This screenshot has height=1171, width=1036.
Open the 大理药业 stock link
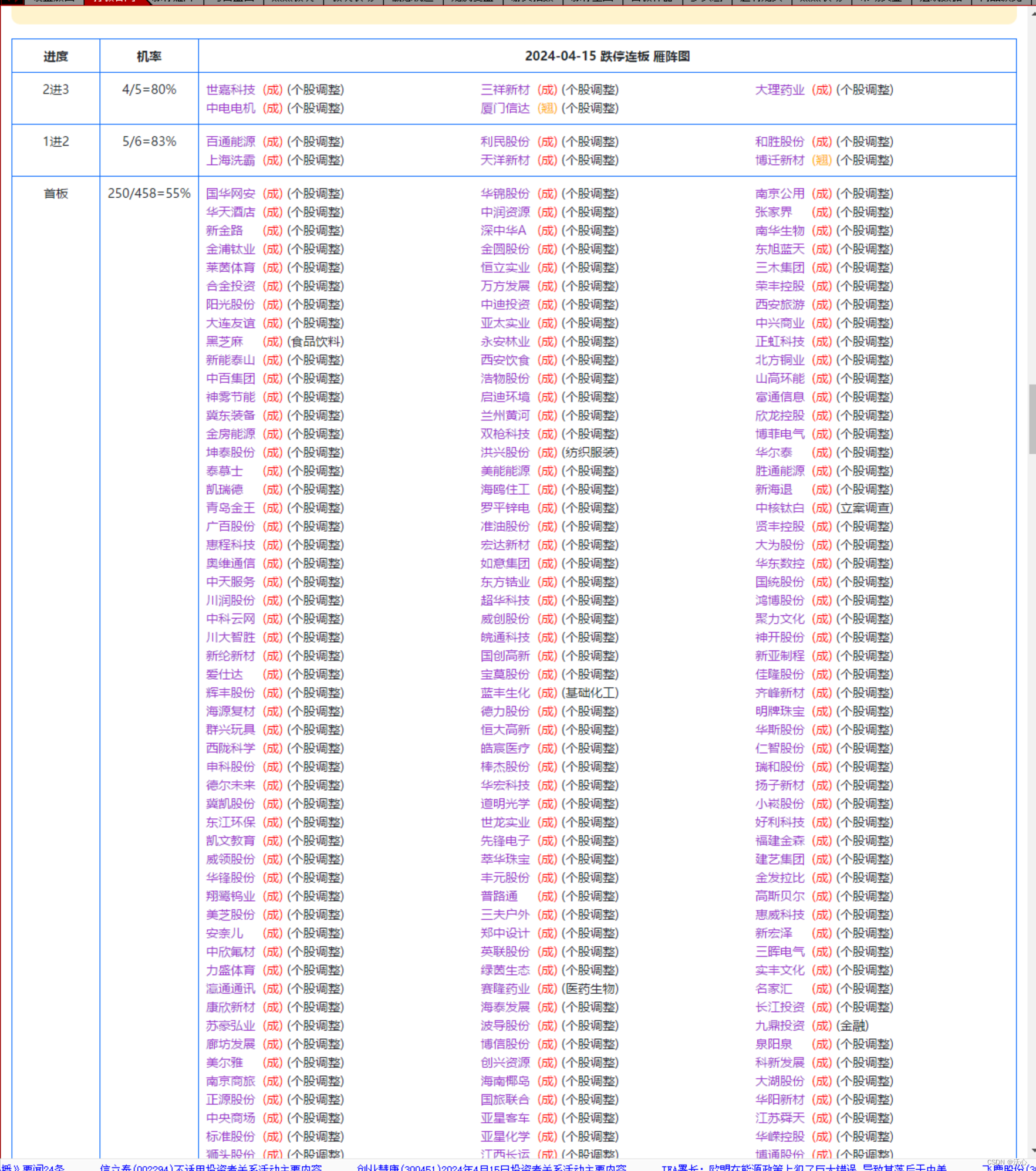point(780,90)
